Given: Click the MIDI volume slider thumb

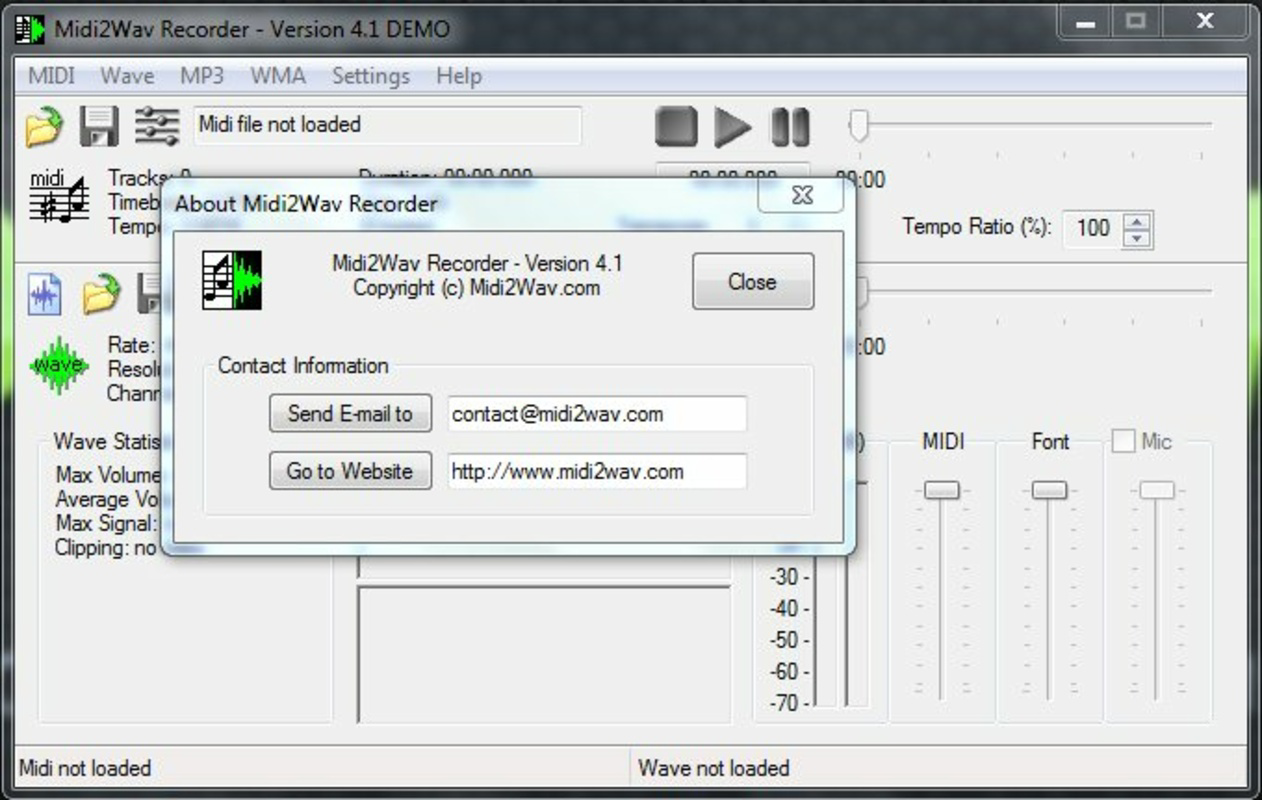Looking at the screenshot, I should (x=941, y=490).
